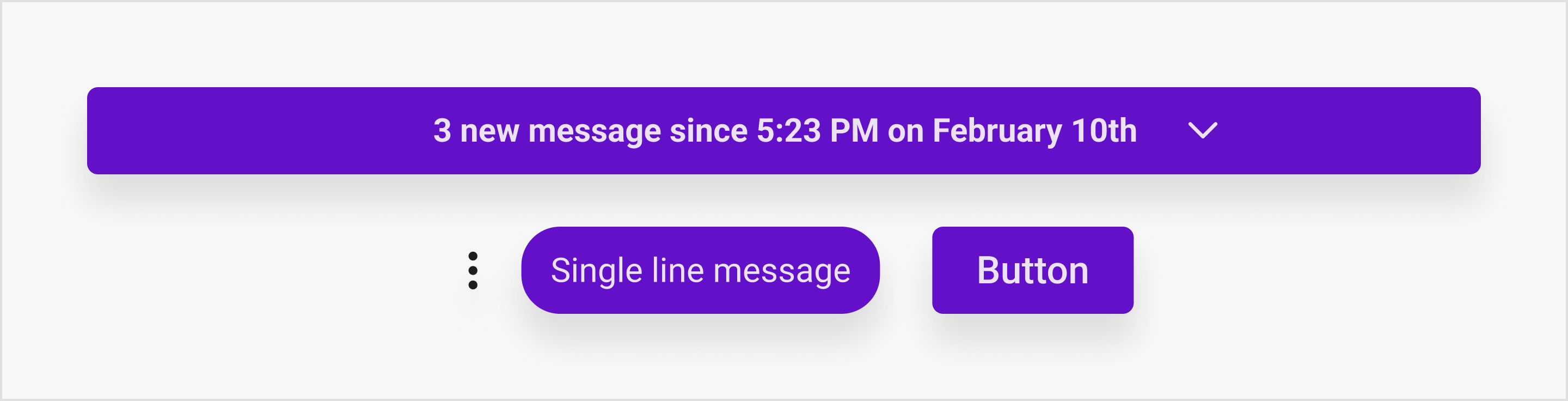This screenshot has width=1568, height=401.
Task: Jump to new messages since 5:23 PM
Action: click(784, 130)
